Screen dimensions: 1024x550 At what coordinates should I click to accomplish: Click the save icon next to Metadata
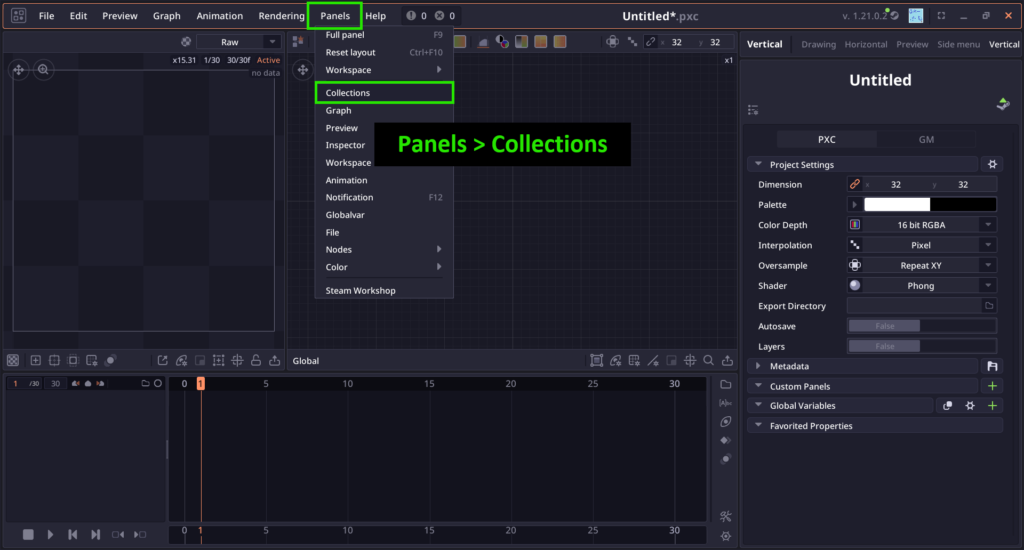coord(992,366)
